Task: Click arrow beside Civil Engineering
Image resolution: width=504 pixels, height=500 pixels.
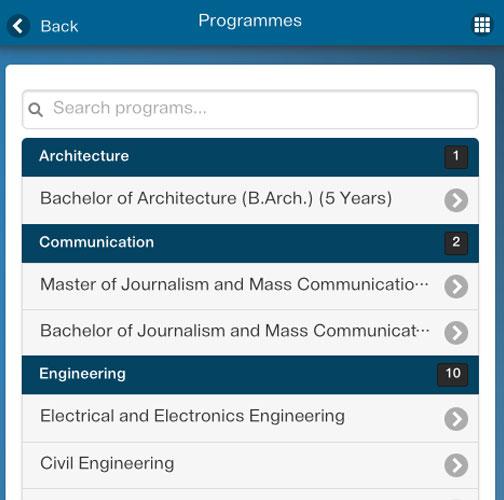Action: click(456, 465)
